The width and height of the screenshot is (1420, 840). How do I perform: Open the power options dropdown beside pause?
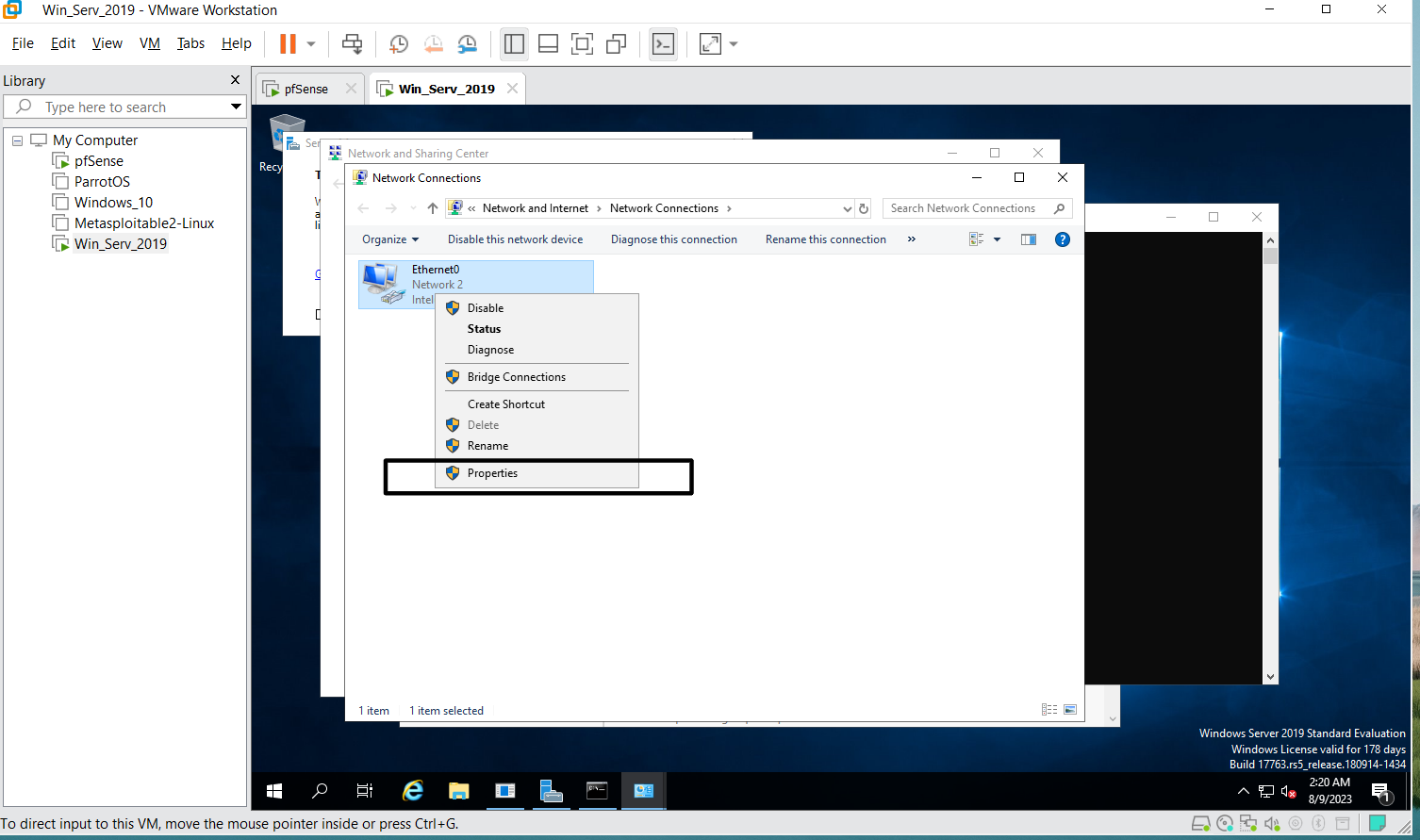[311, 43]
